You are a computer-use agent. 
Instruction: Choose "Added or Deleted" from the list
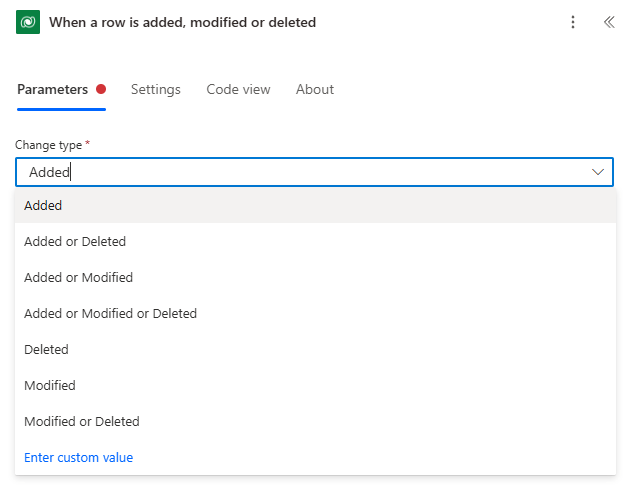click(x=75, y=241)
